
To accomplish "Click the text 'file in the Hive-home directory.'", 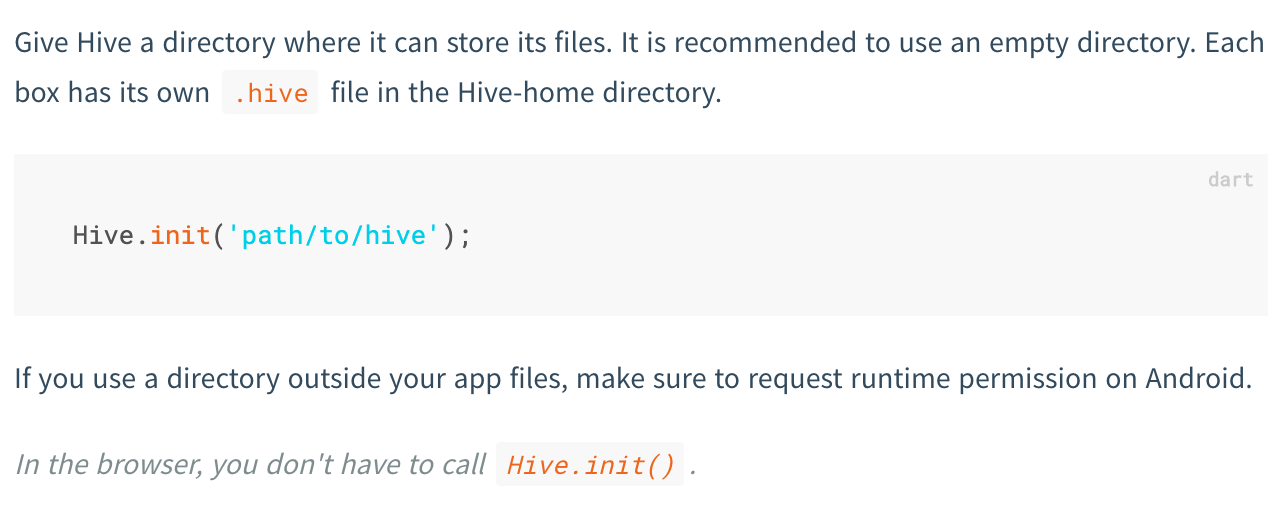I will [526, 93].
